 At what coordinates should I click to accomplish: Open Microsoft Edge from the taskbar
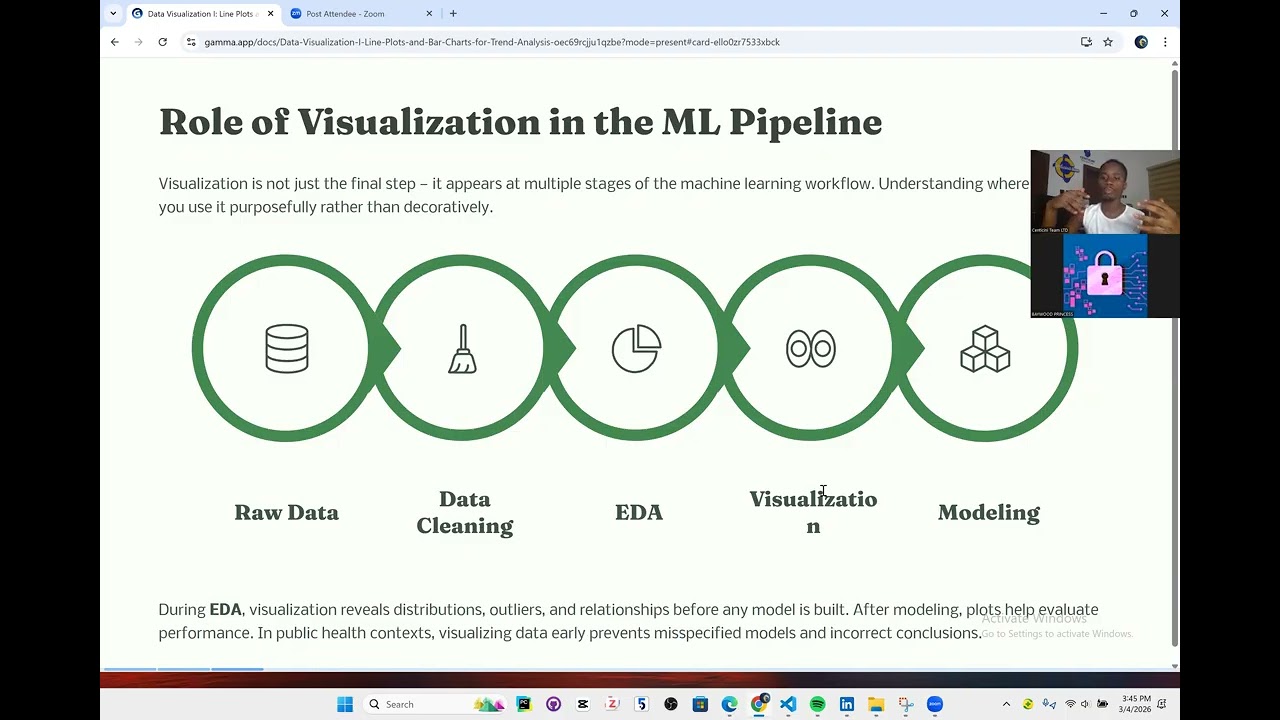tap(729, 704)
